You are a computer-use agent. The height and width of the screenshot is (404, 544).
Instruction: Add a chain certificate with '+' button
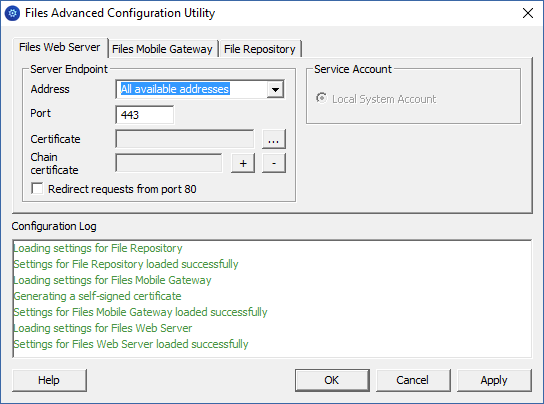(x=243, y=163)
